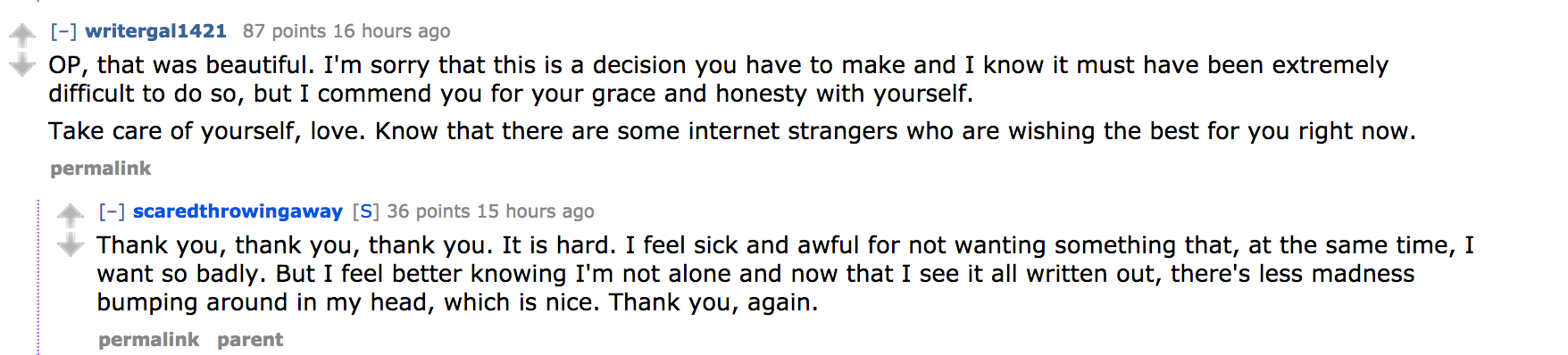Collapse scaredthrowingaway's reply with [–] toggle
Viewport: 1568px width, 355px height.
coord(111,211)
